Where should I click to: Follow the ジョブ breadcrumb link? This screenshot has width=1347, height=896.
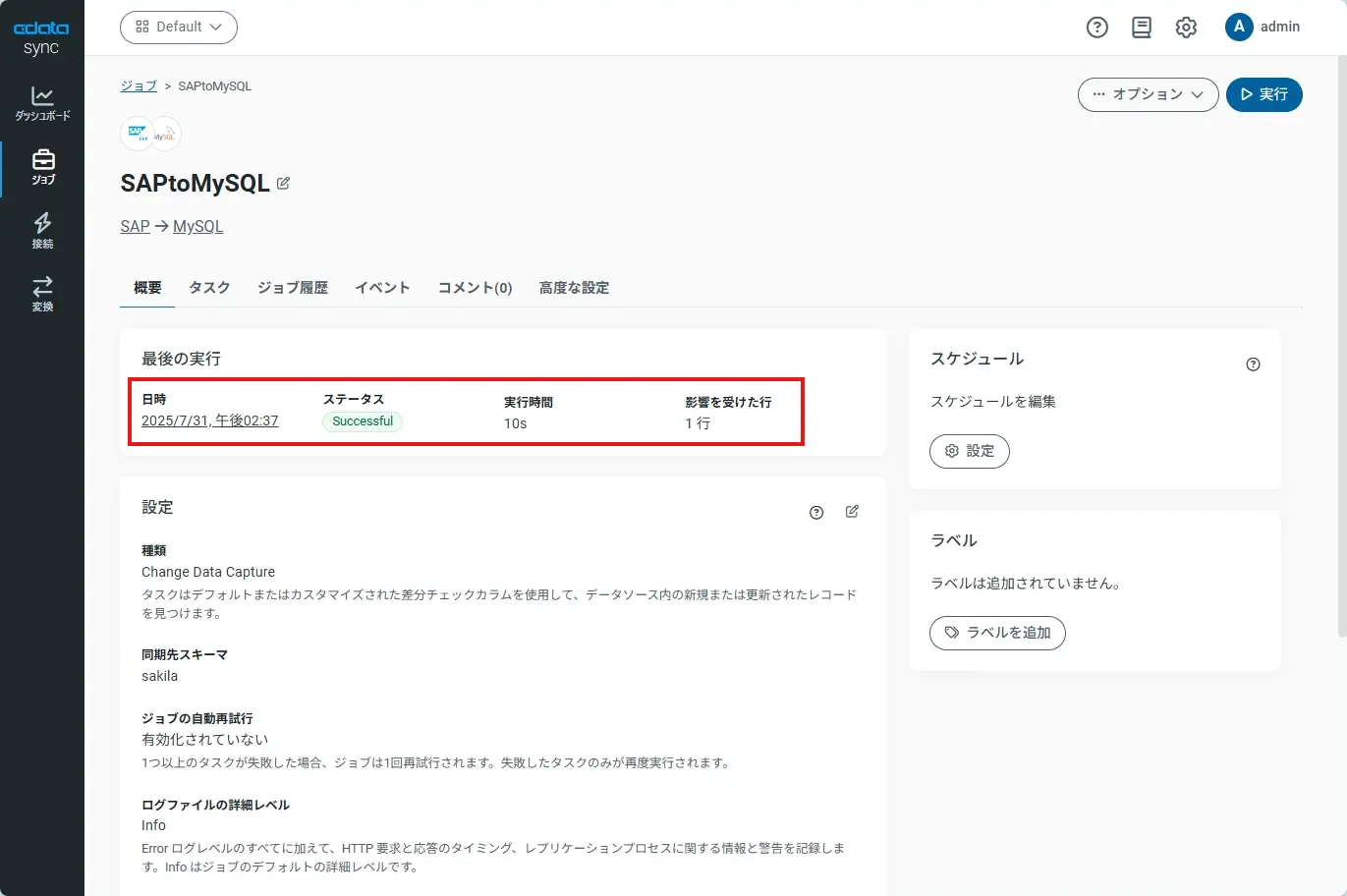coord(139,85)
